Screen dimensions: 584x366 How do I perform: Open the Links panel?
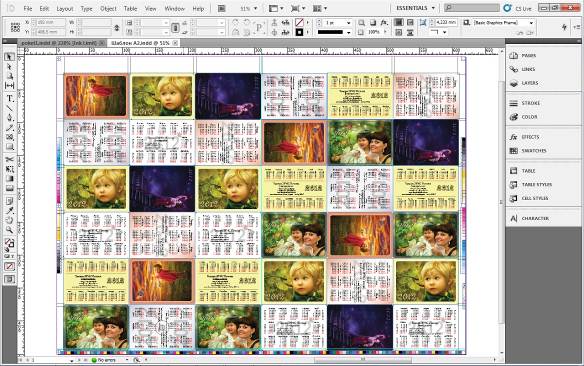[x=528, y=69]
